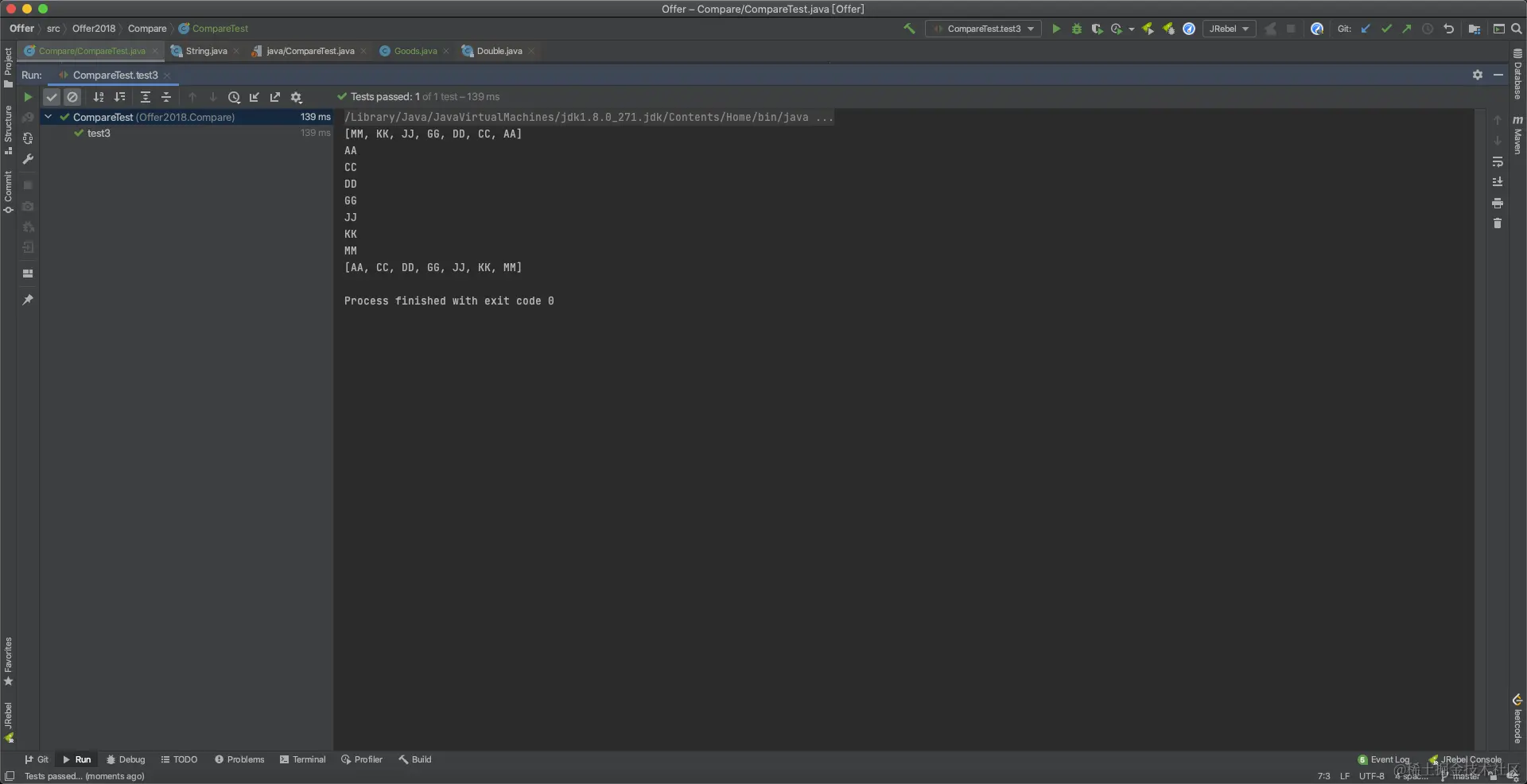Click Git Update Project blue arrow
This screenshot has width=1527, height=784.
pyautogui.click(x=1366, y=29)
